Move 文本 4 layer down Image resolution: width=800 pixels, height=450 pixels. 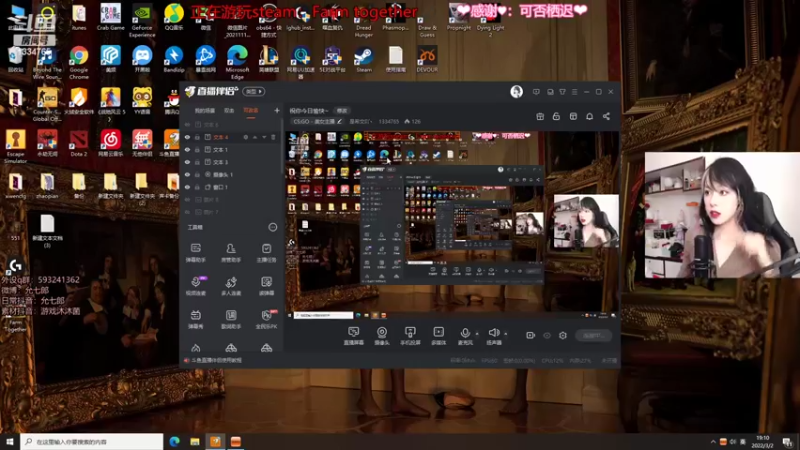click(264, 137)
